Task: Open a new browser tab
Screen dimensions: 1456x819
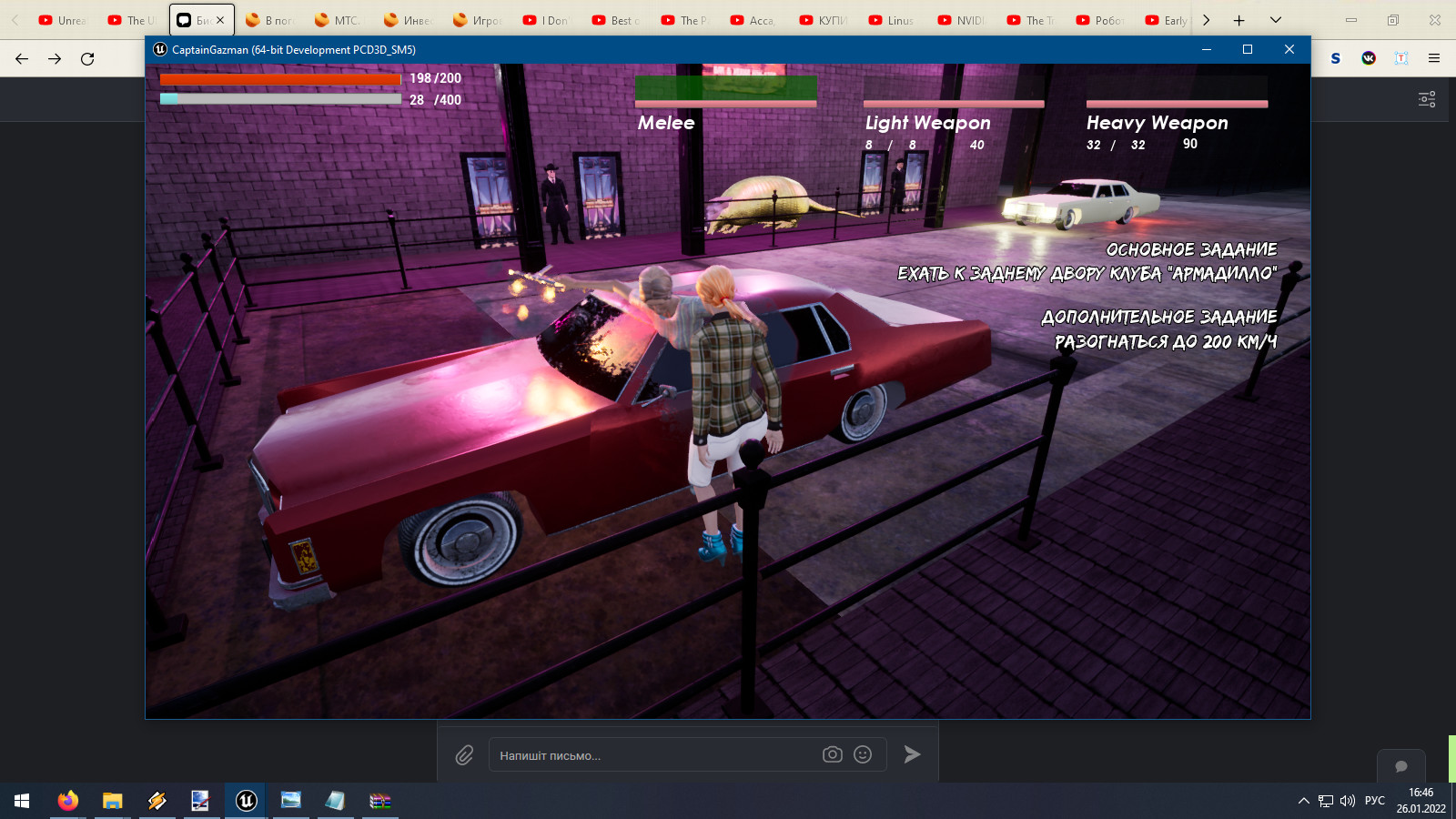Action: (x=1239, y=20)
